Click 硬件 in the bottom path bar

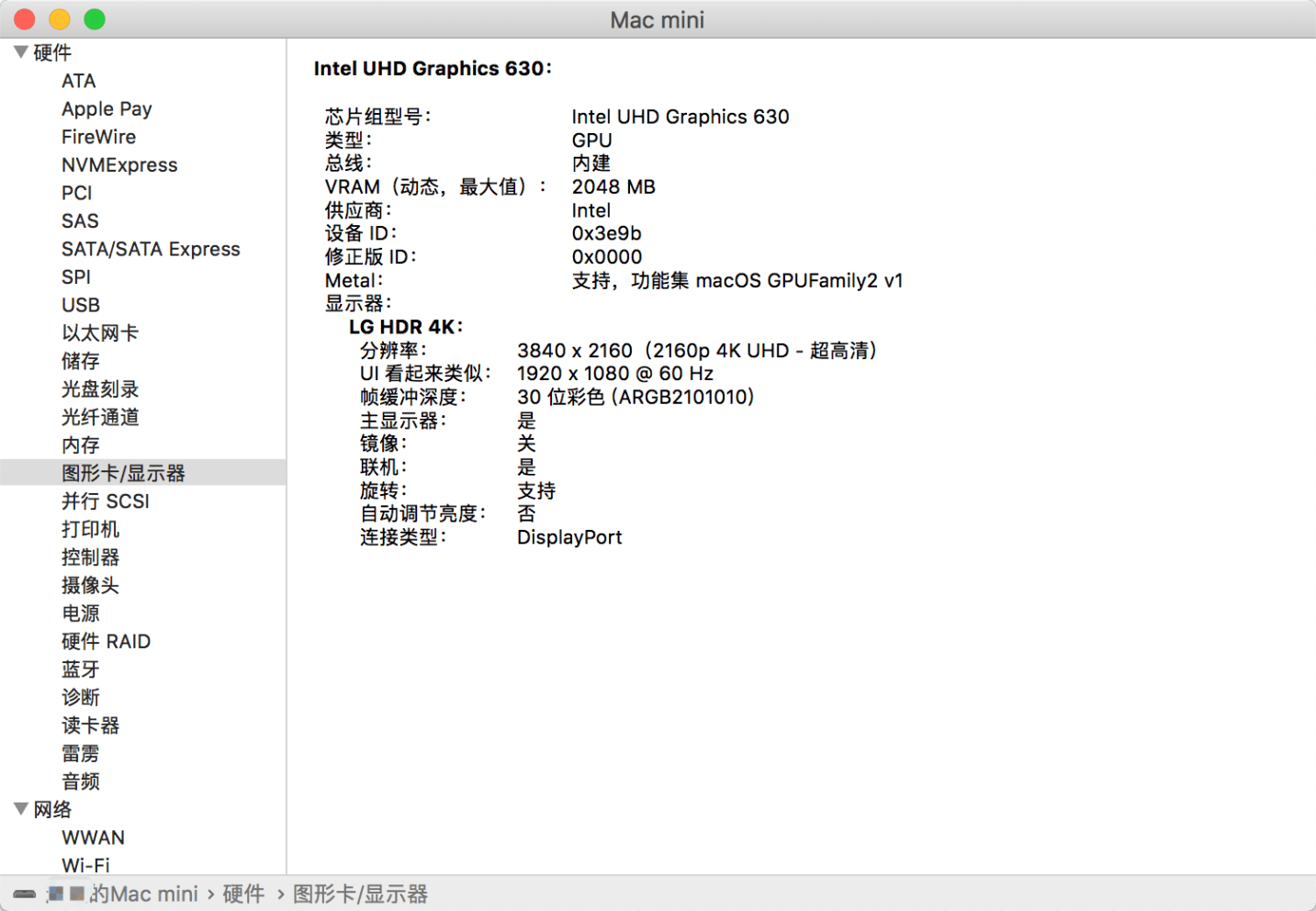(x=243, y=894)
